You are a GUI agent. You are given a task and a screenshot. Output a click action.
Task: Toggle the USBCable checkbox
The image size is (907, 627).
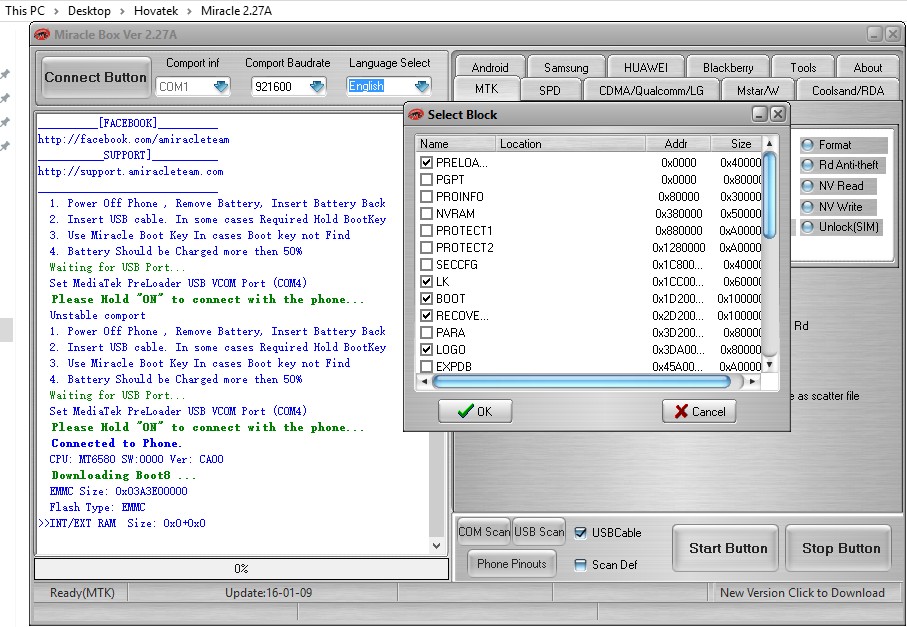point(580,533)
